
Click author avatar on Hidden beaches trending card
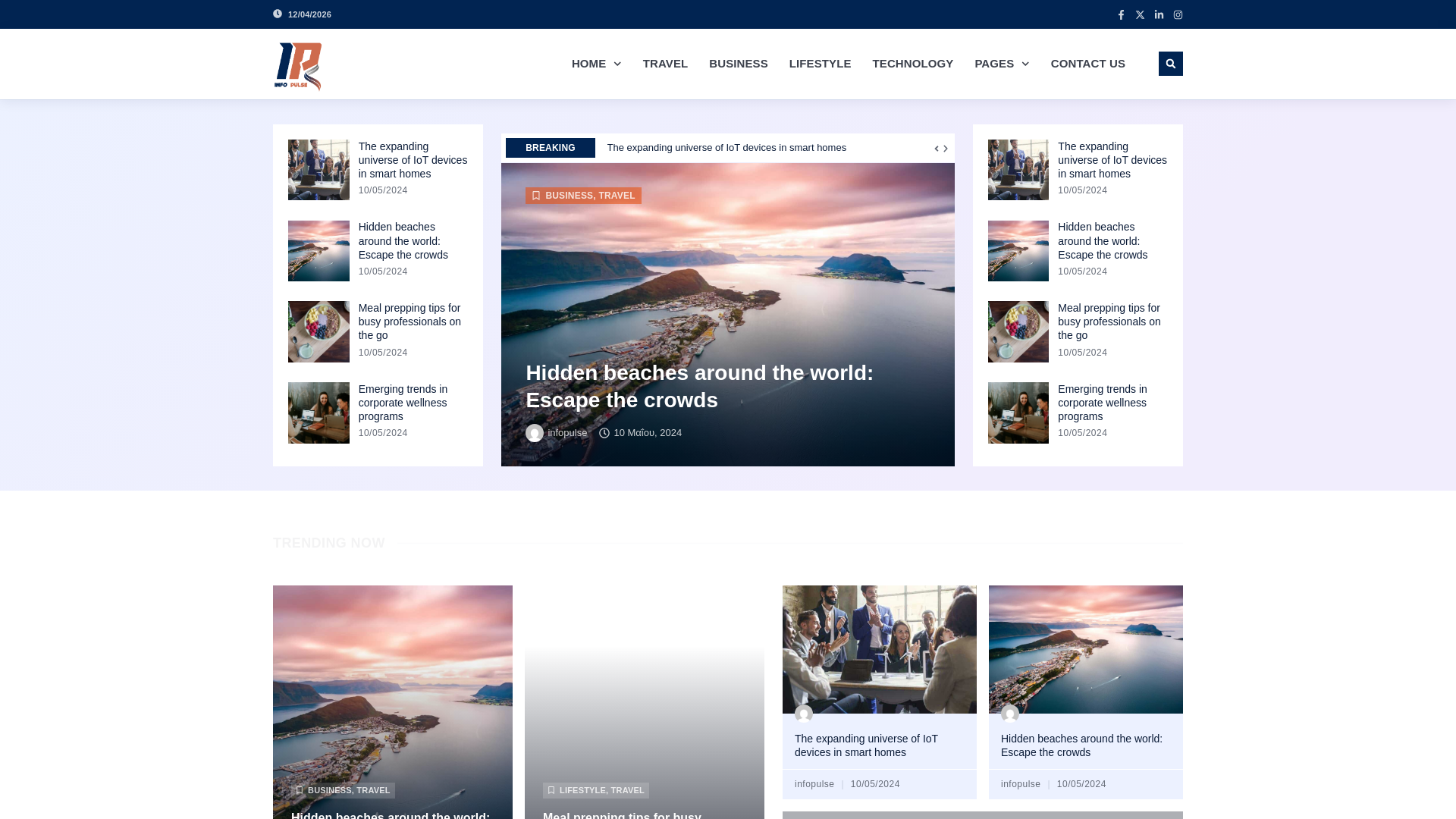[x=1010, y=714]
